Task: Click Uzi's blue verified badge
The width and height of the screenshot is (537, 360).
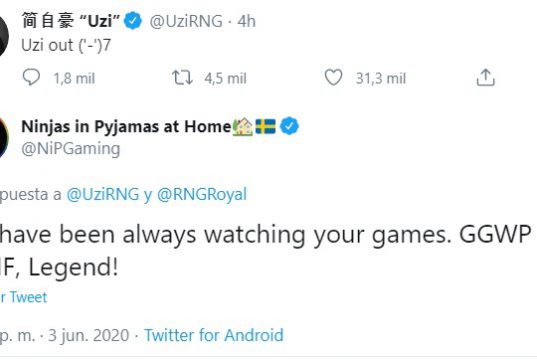Action: click(x=133, y=21)
